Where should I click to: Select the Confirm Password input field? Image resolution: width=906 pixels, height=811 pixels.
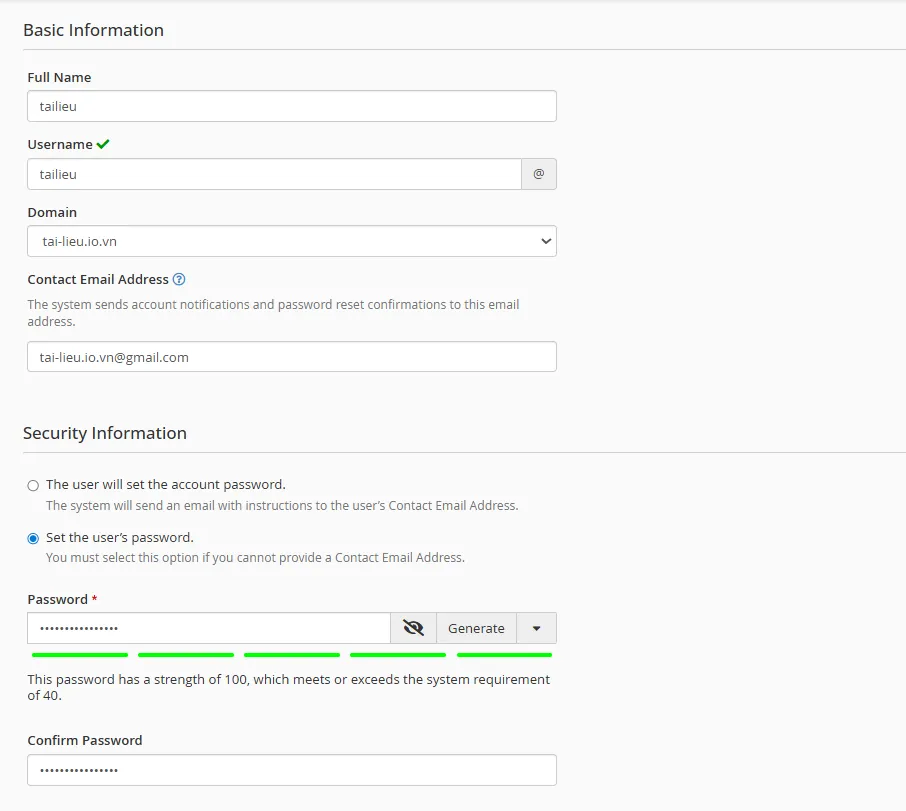[x=292, y=769]
